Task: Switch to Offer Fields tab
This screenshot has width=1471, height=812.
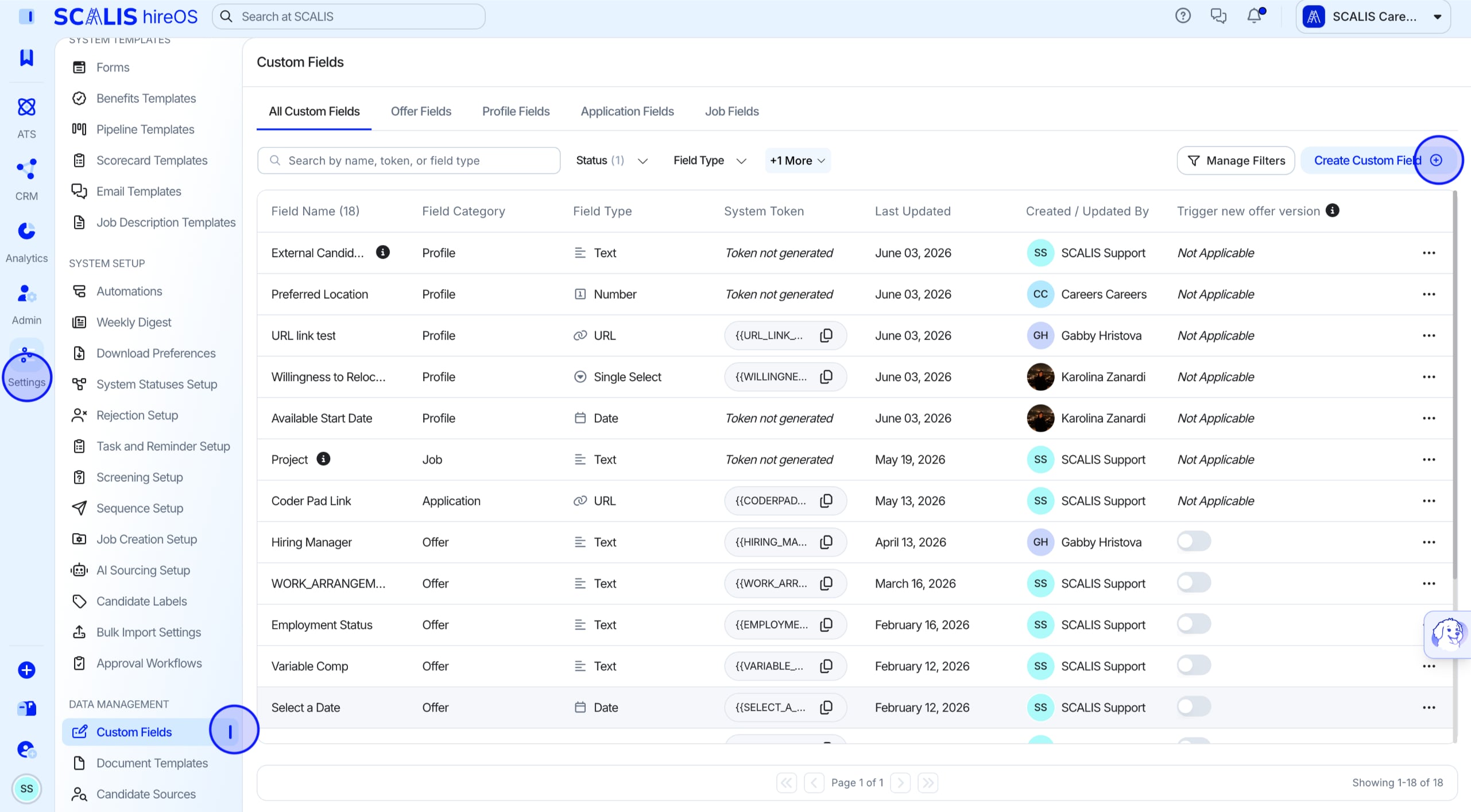Action: click(421, 111)
